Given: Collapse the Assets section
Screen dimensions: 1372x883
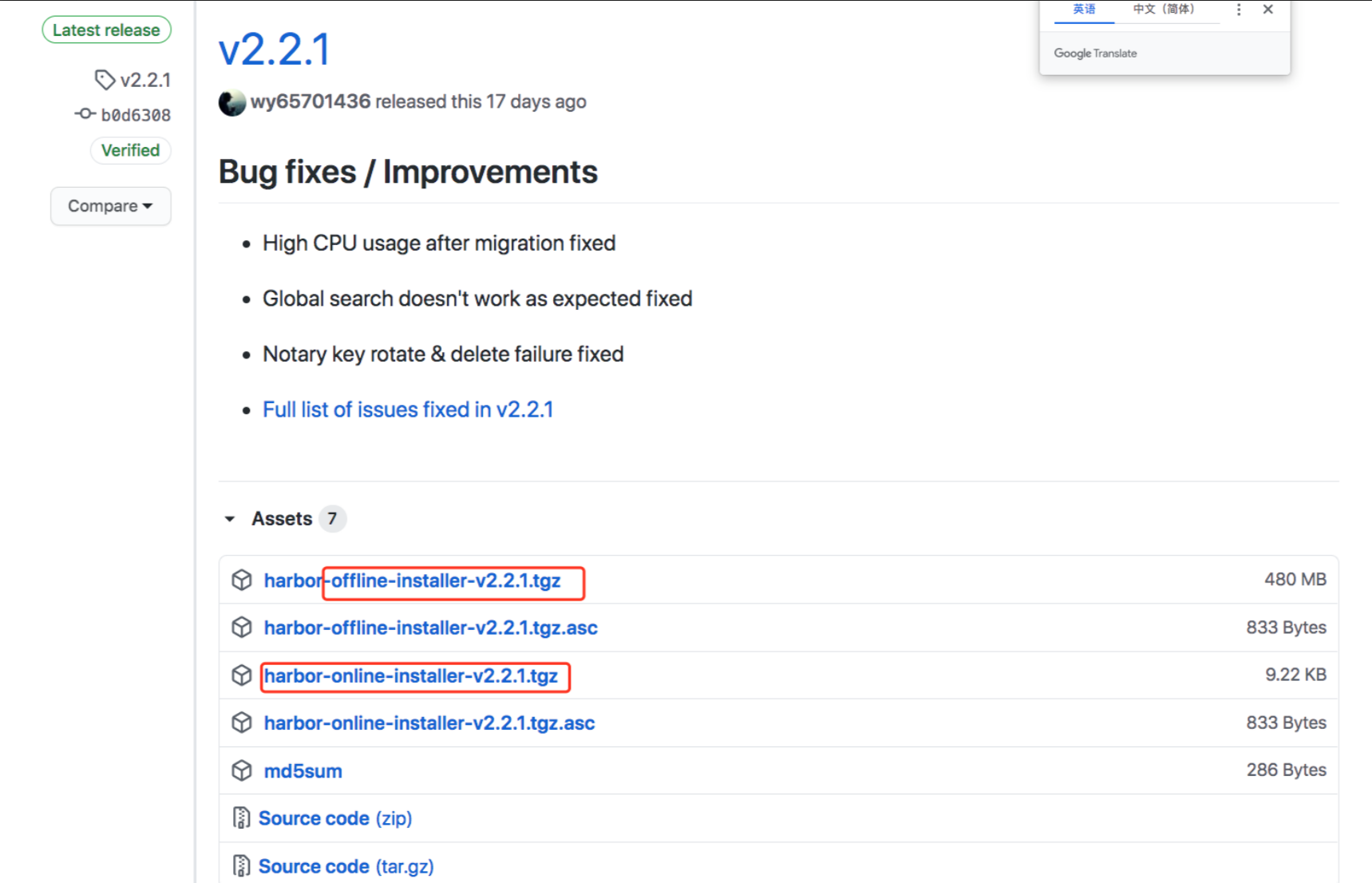Looking at the screenshot, I should tap(230, 519).
